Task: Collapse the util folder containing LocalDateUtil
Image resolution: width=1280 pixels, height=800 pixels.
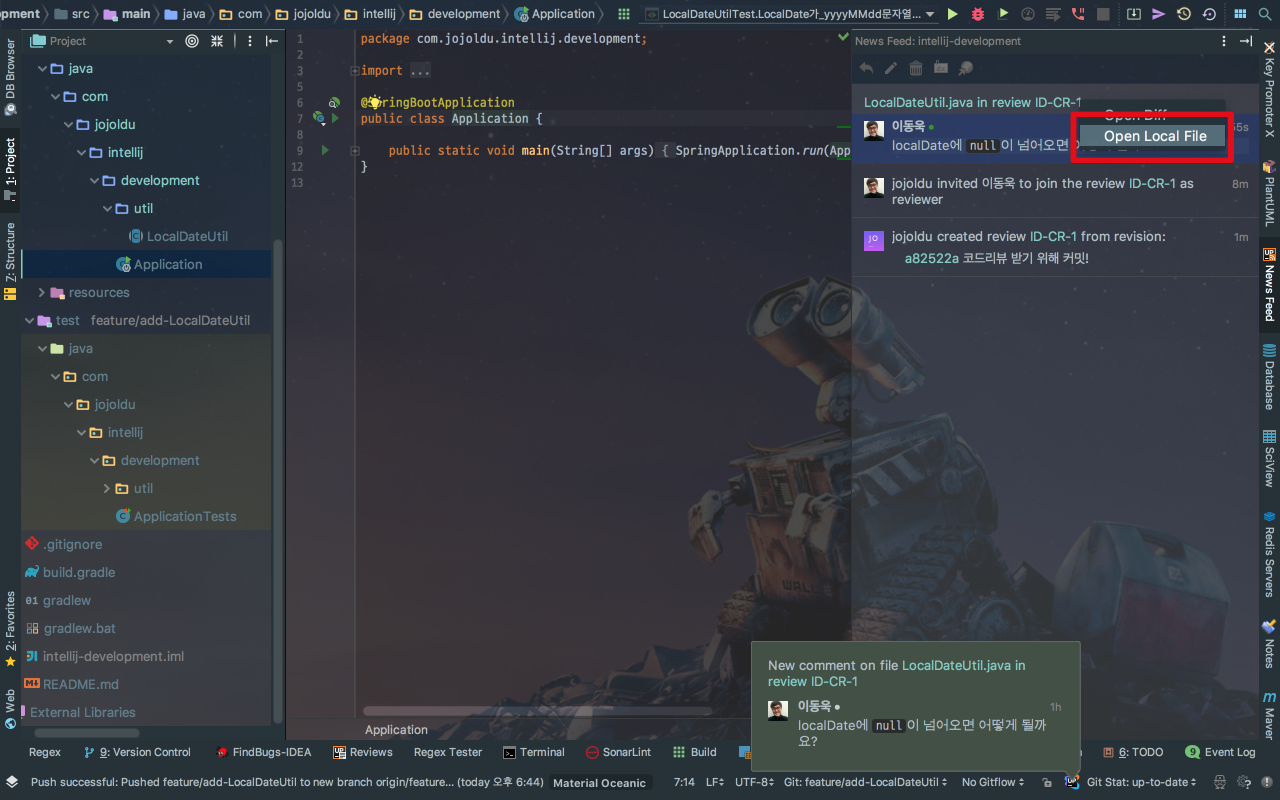Action: click(x=108, y=209)
